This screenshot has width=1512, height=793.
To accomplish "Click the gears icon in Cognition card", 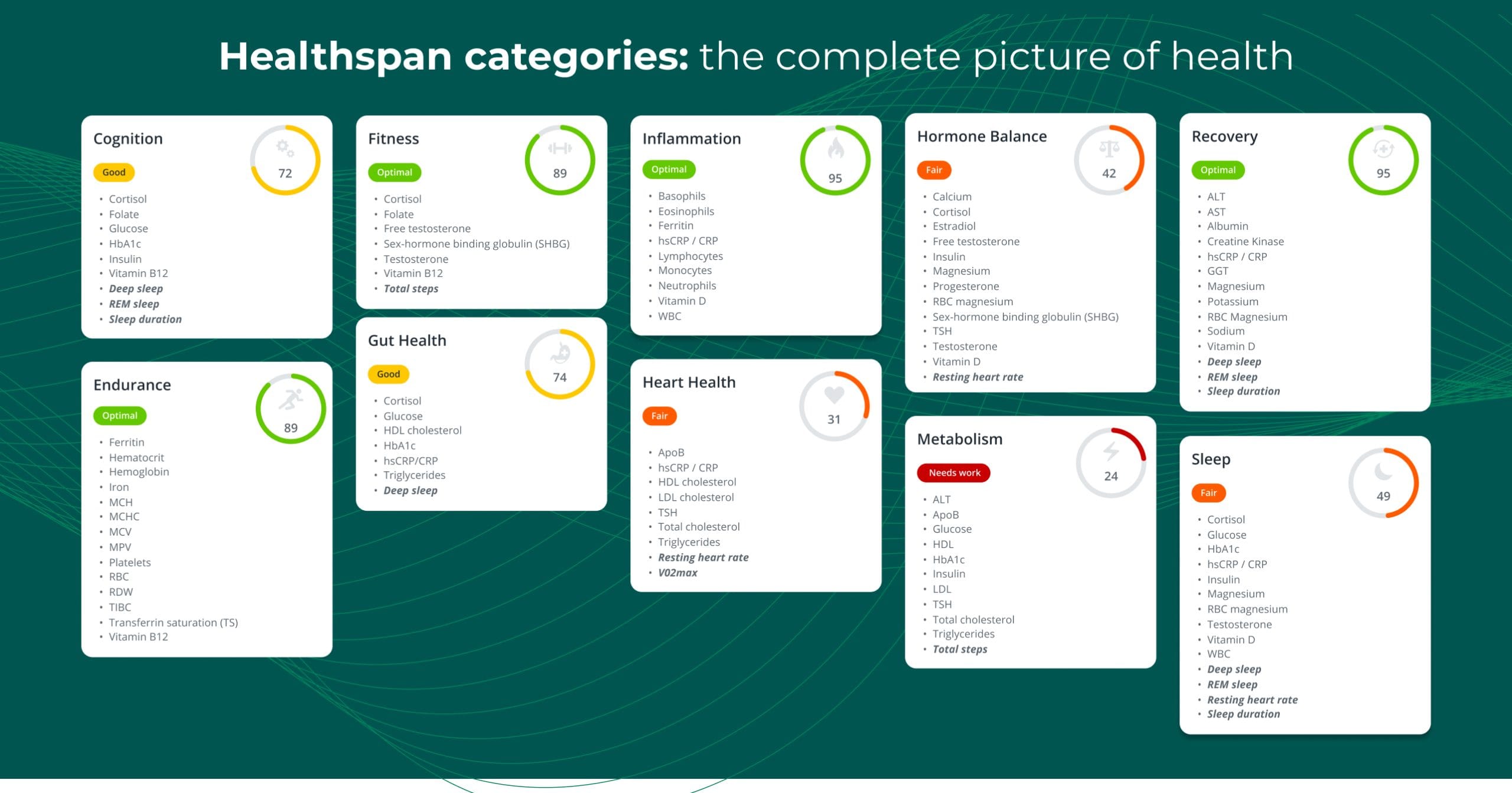I will 285,148.
